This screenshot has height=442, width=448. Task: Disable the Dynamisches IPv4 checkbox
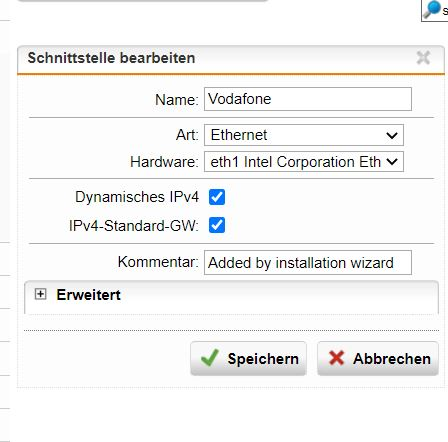[217, 197]
